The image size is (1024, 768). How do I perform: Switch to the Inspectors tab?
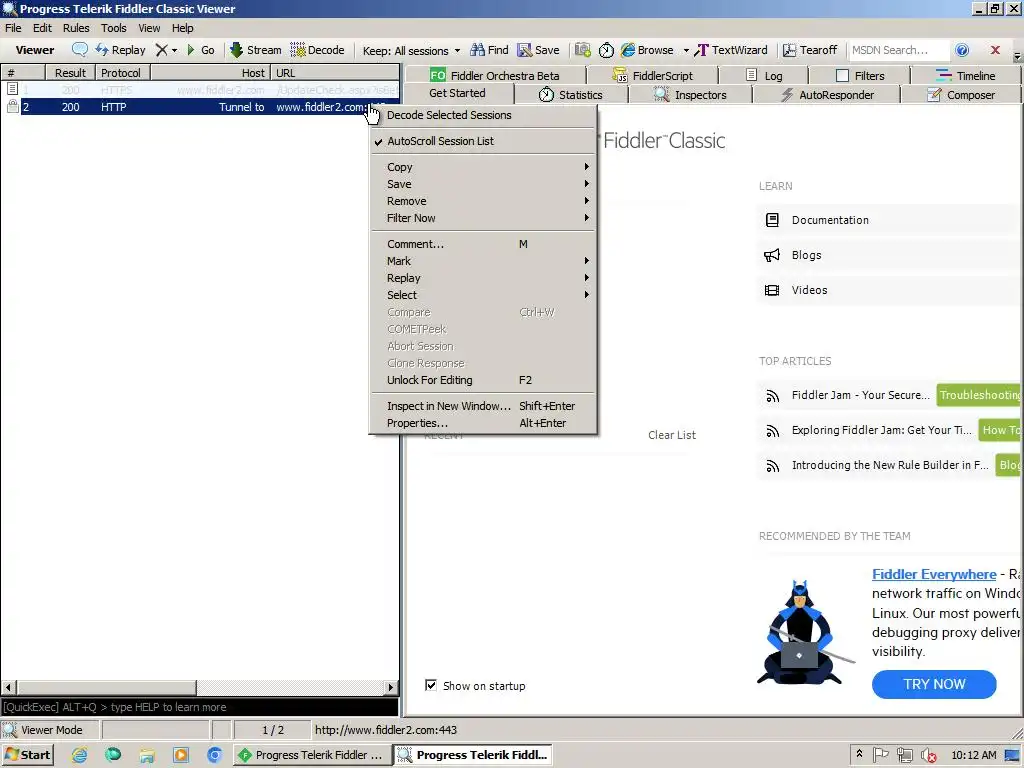pos(690,95)
